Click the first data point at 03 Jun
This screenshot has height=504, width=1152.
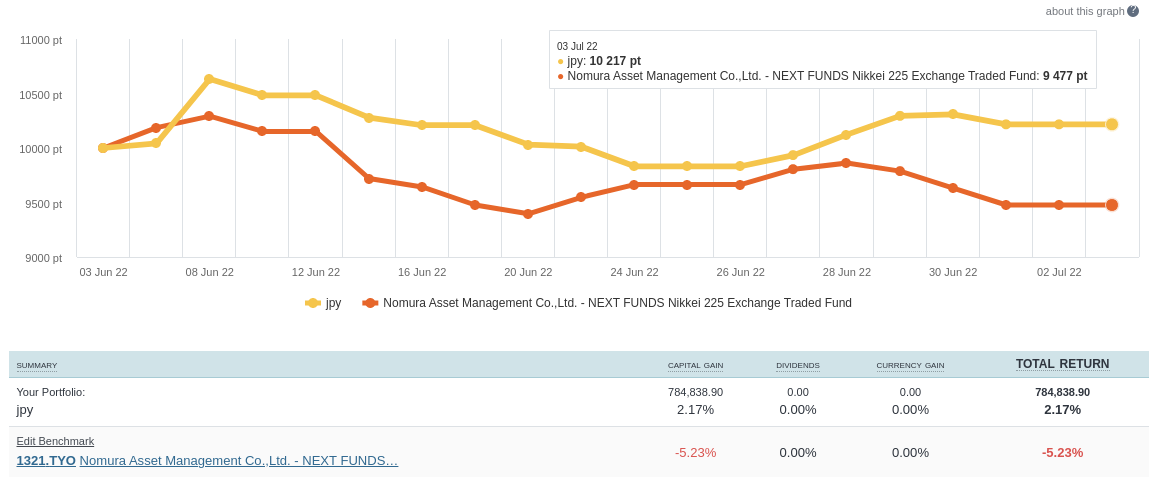coord(103,148)
